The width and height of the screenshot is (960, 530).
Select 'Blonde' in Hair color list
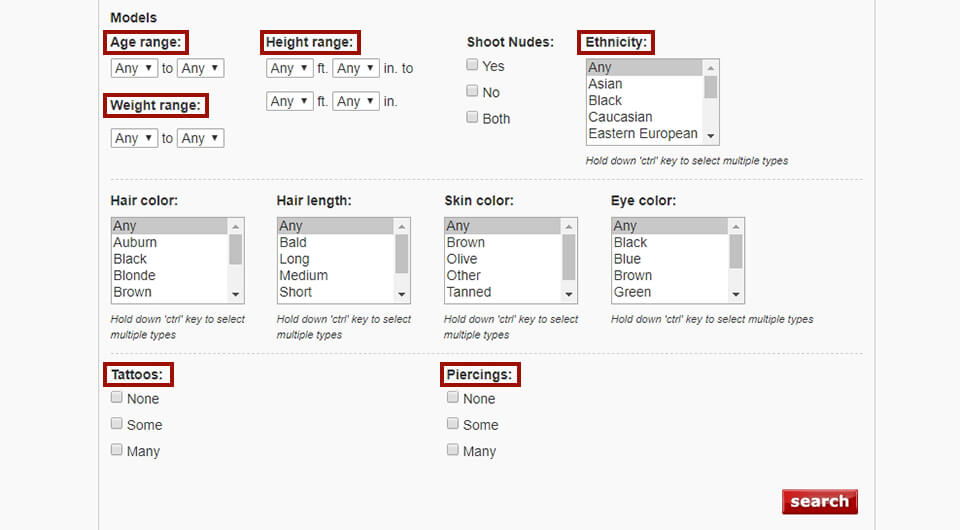click(134, 275)
